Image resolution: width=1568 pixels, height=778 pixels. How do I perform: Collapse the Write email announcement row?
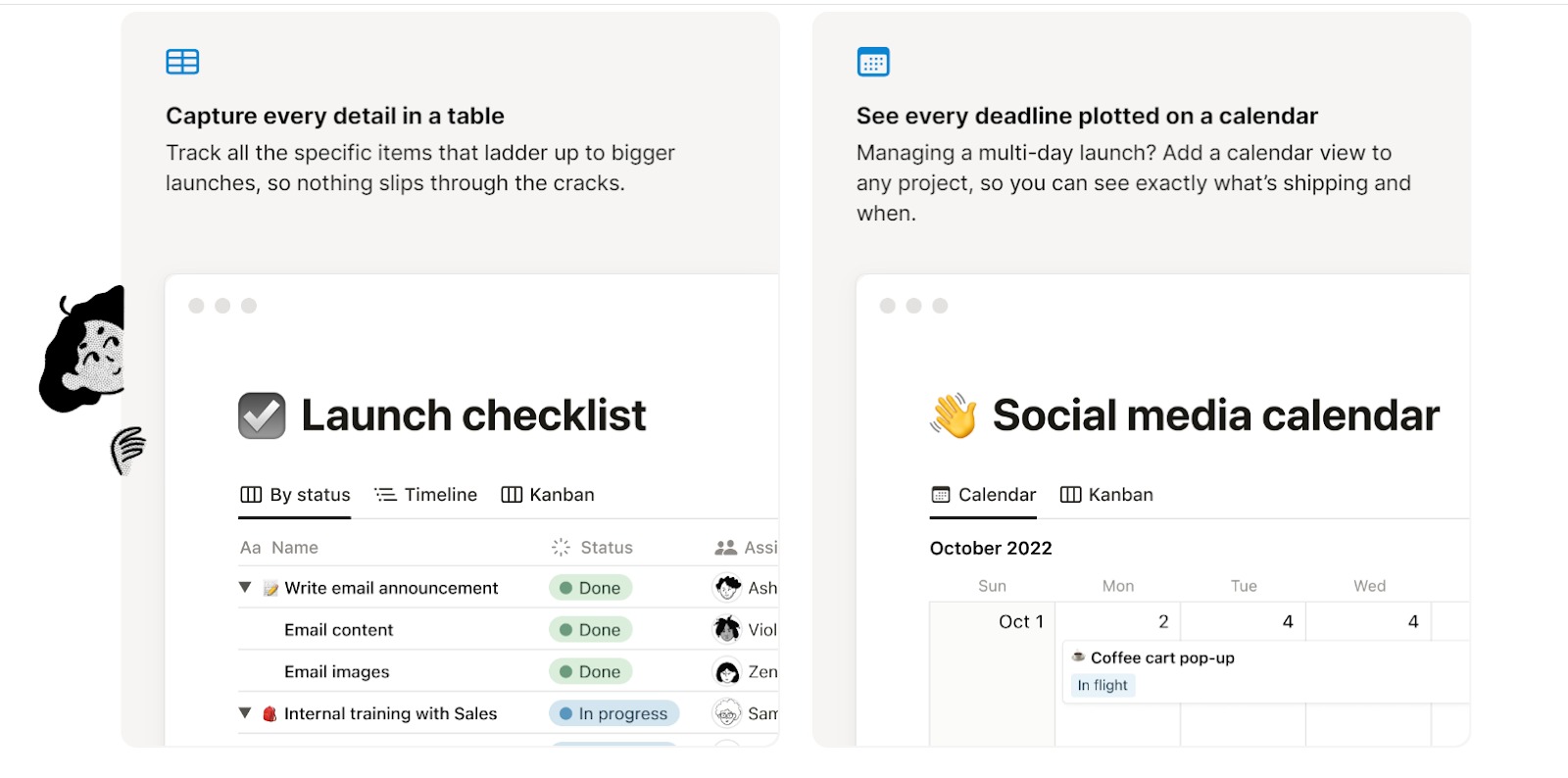click(245, 588)
